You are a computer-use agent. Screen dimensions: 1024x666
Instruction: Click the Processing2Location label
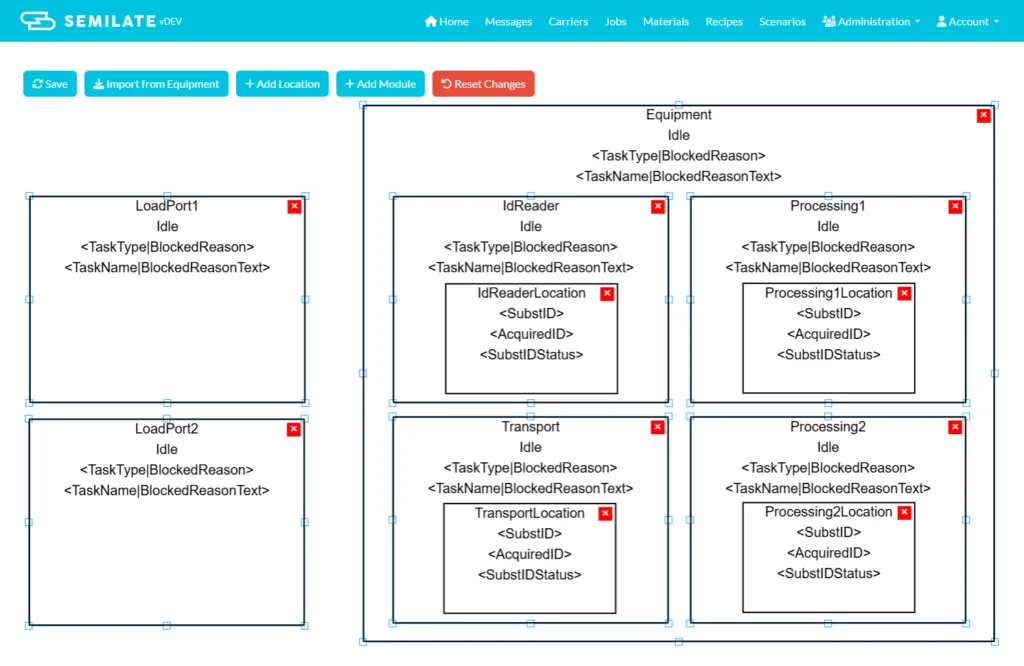tap(828, 511)
